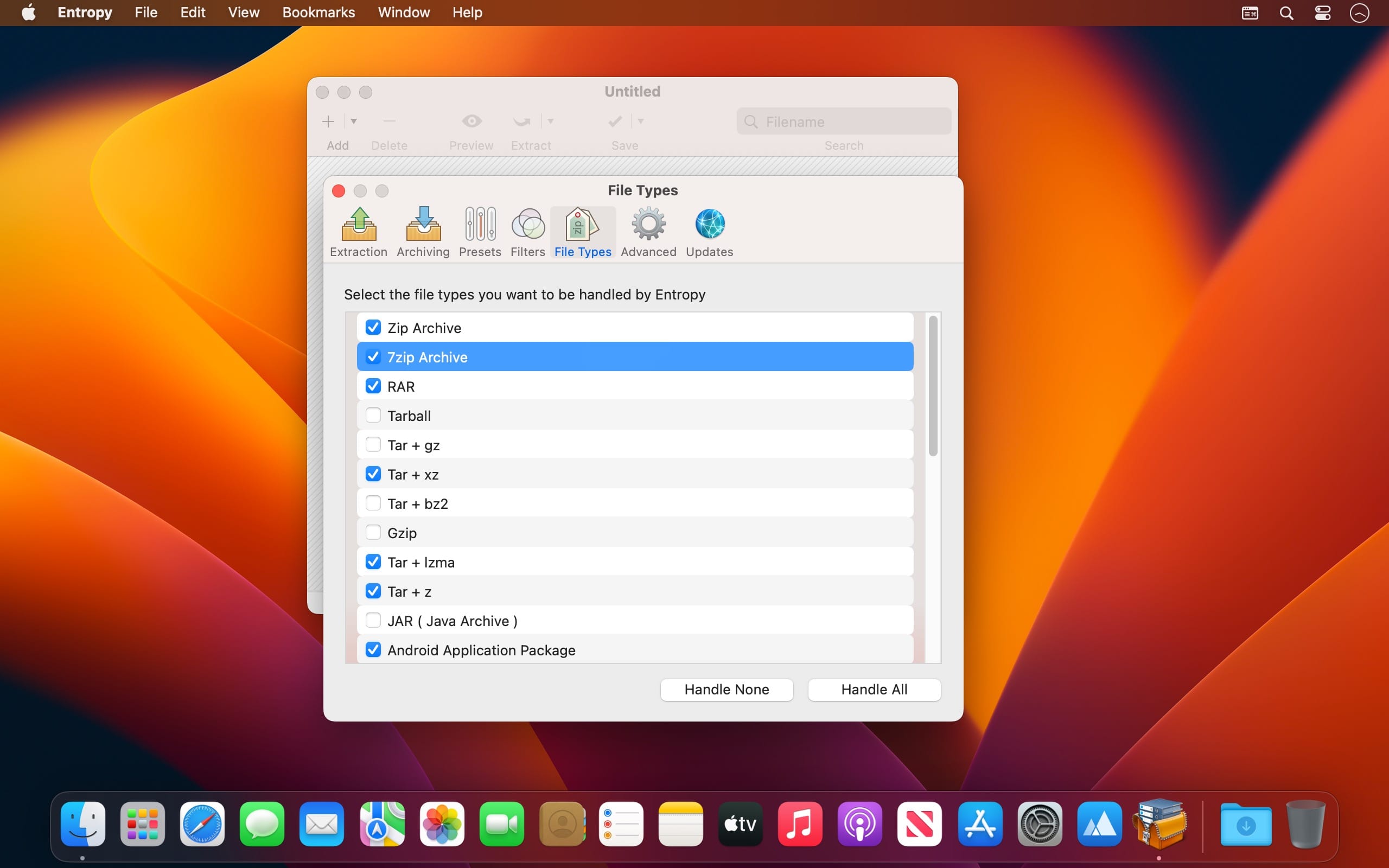This screenshot has height=868, width=1389.
Task: Open the Updates preferences pane
Action: click(x=710, y=233)
